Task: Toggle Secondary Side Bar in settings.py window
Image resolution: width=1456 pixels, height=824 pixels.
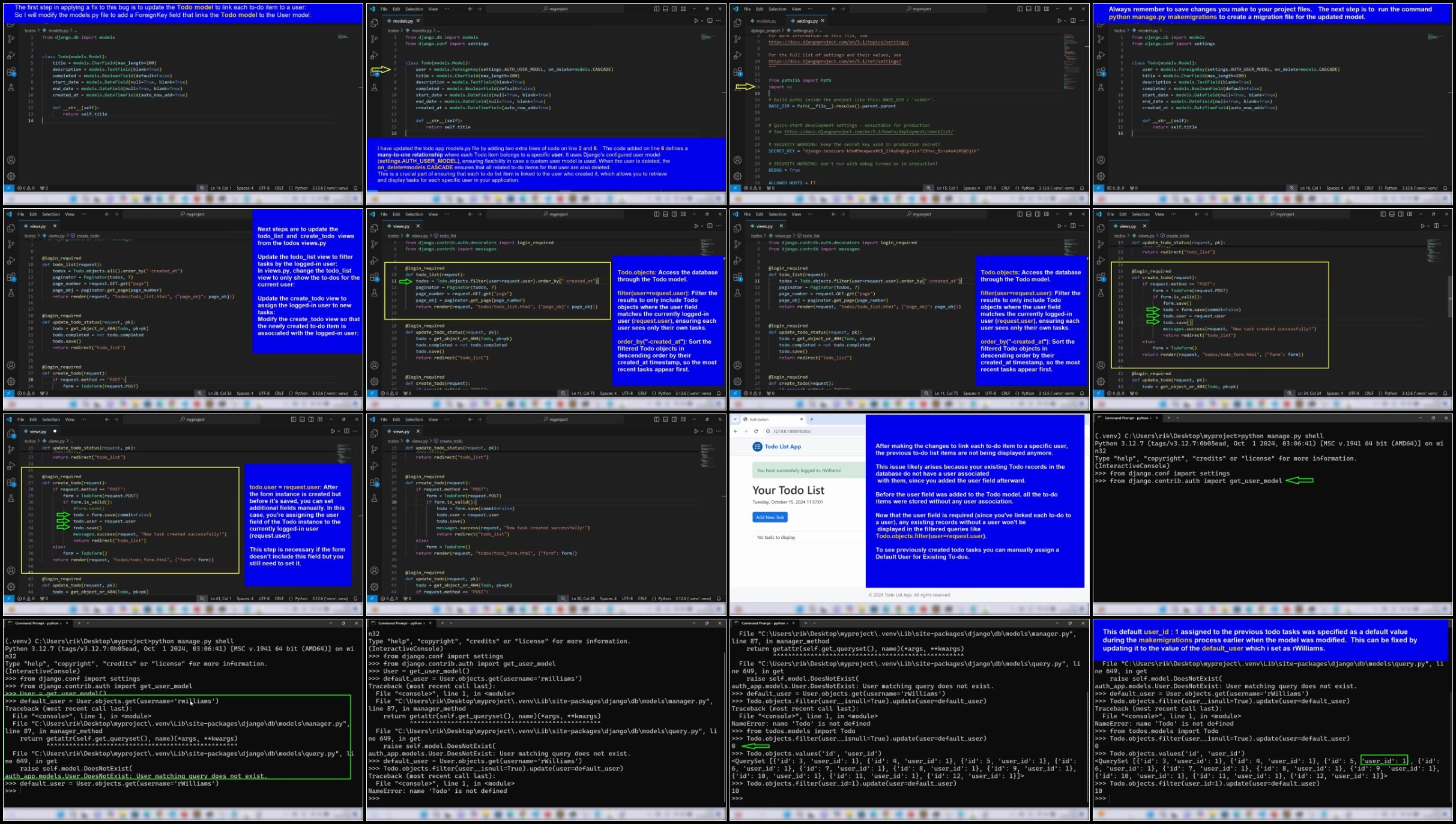Action: click(1038, 9)
